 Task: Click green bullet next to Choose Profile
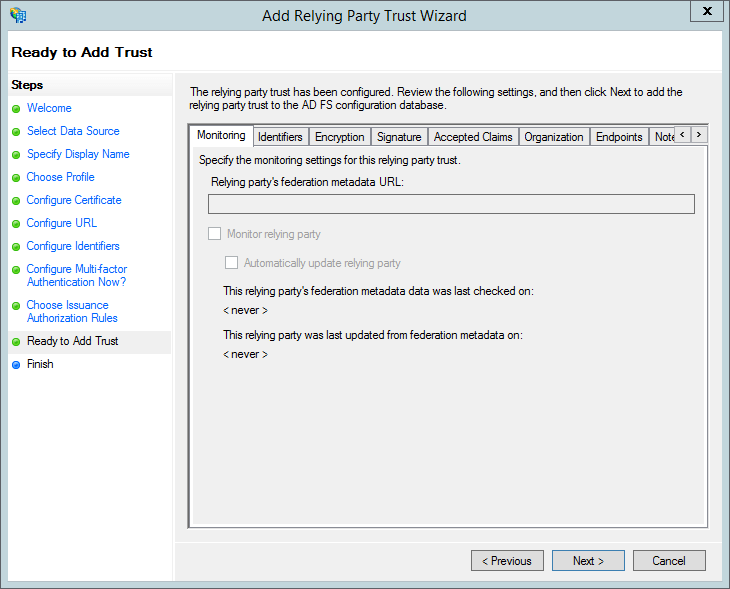16,178
